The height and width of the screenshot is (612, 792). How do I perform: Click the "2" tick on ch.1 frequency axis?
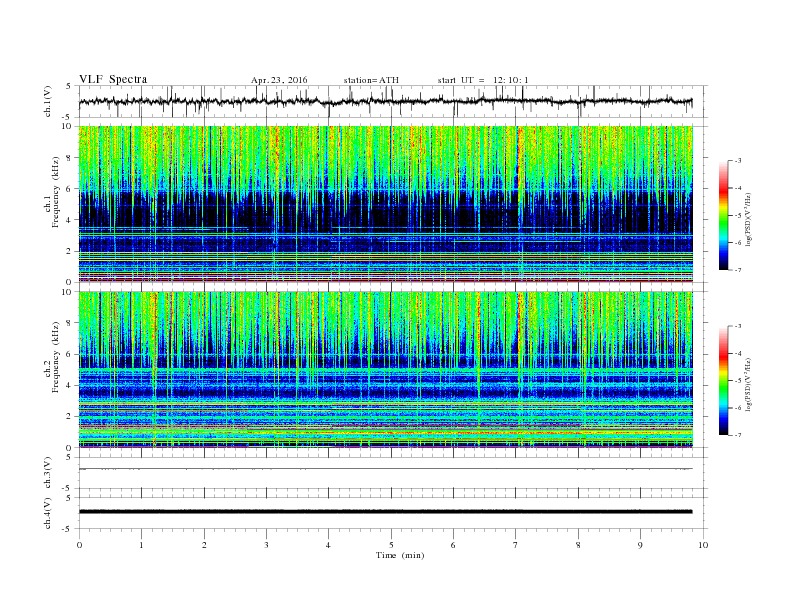[x=69, y=251]
